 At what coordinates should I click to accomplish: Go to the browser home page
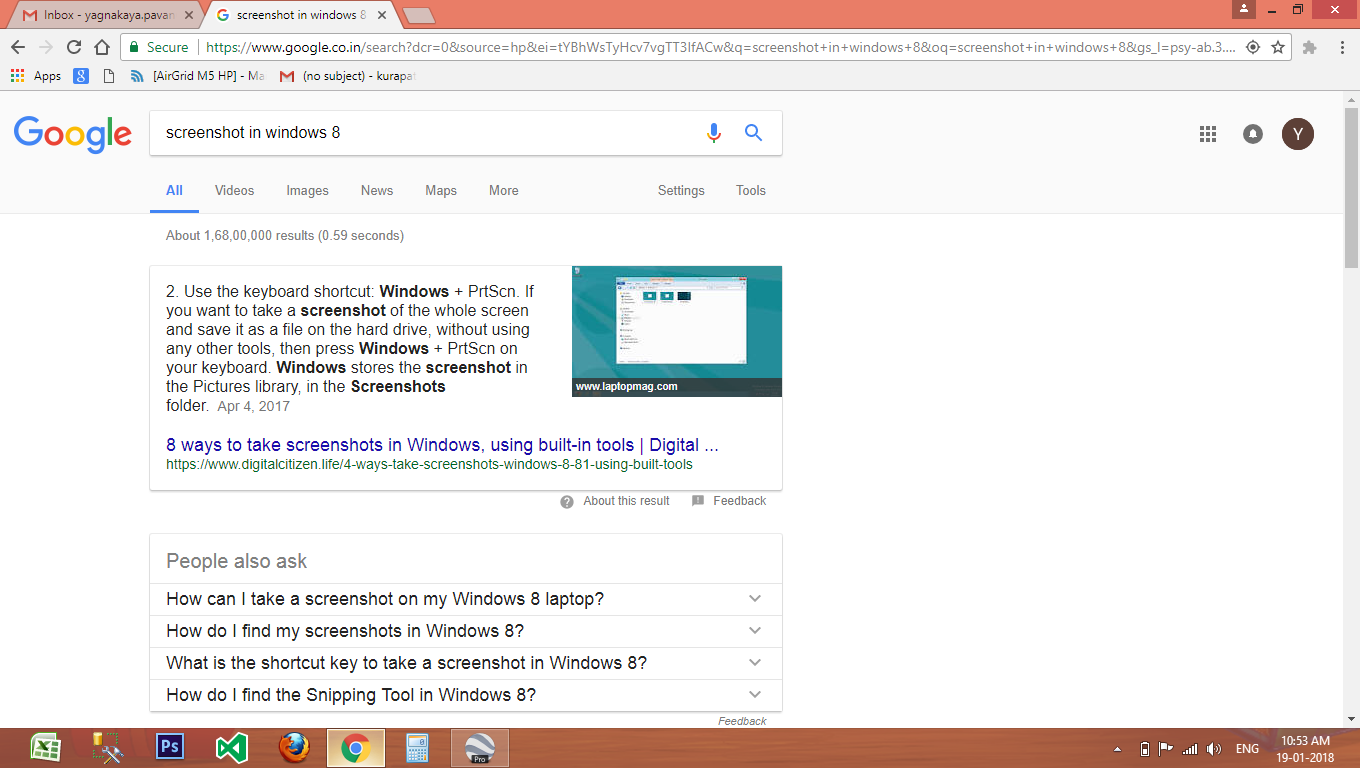(101, 47)
